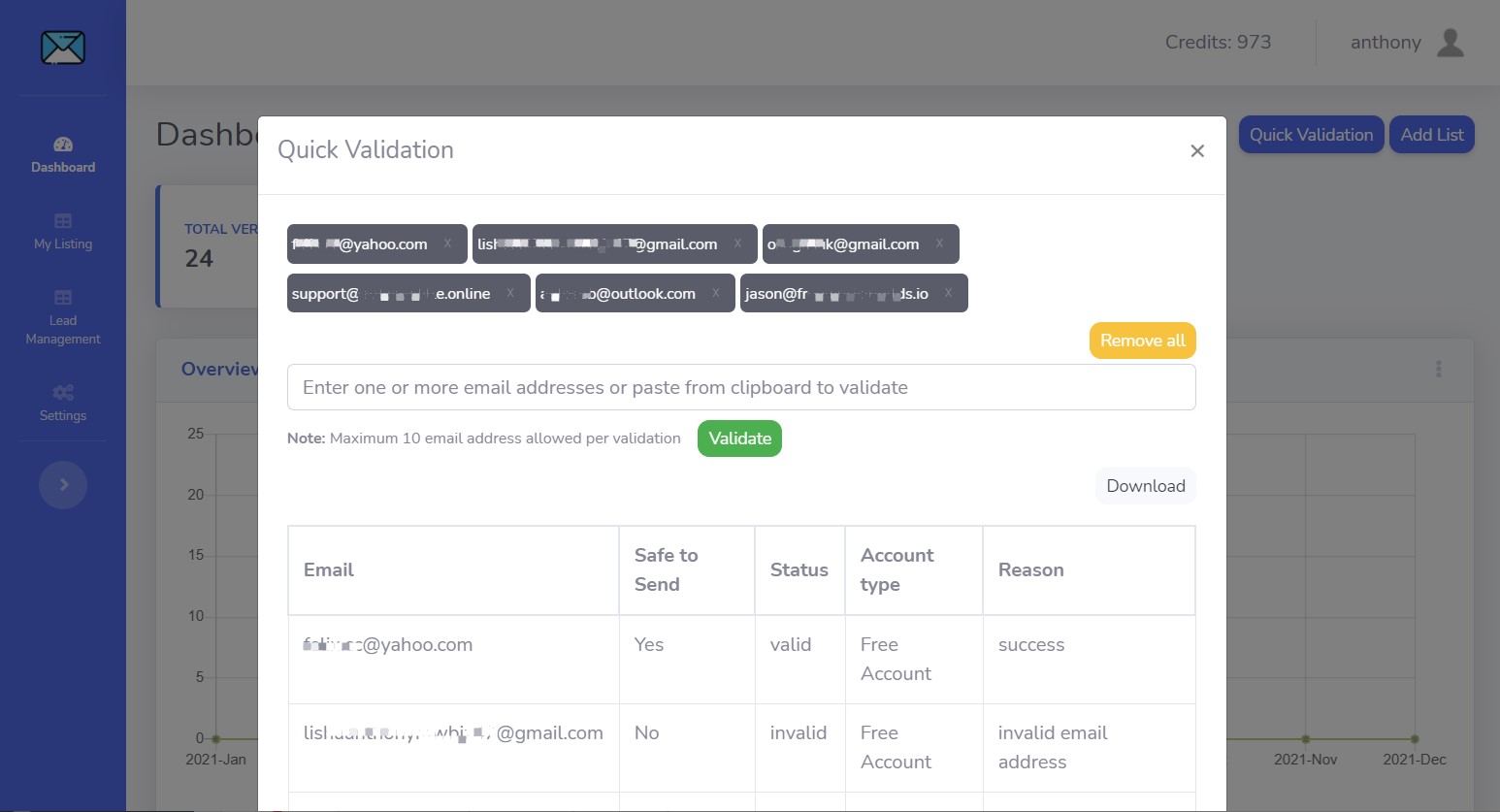Open the Dashboard via its speedometer icon
This screenshot has height=812, width=1500.
62,143
